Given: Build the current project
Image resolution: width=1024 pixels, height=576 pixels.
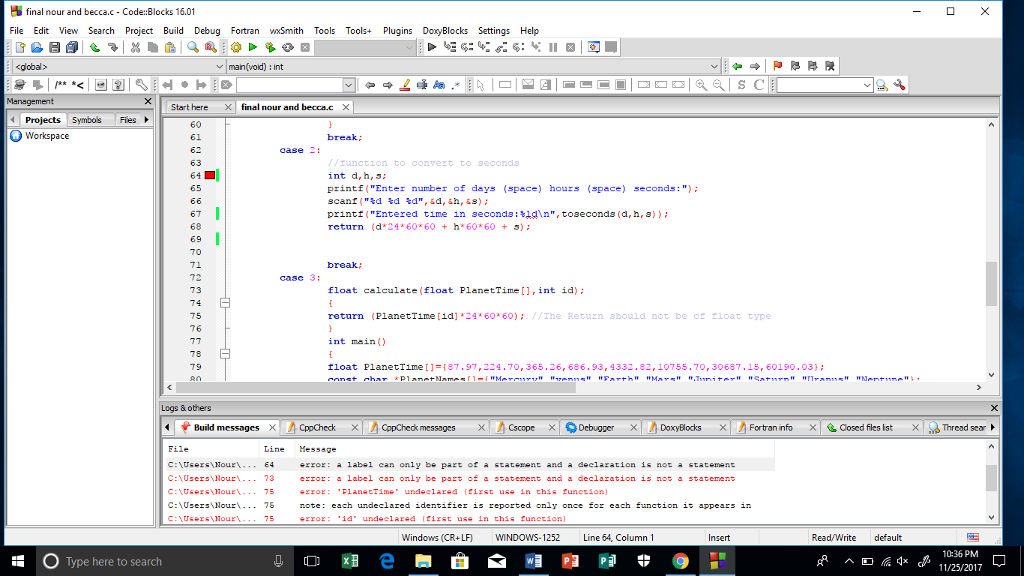Looking at the screenshot, I should pos(238,46).
